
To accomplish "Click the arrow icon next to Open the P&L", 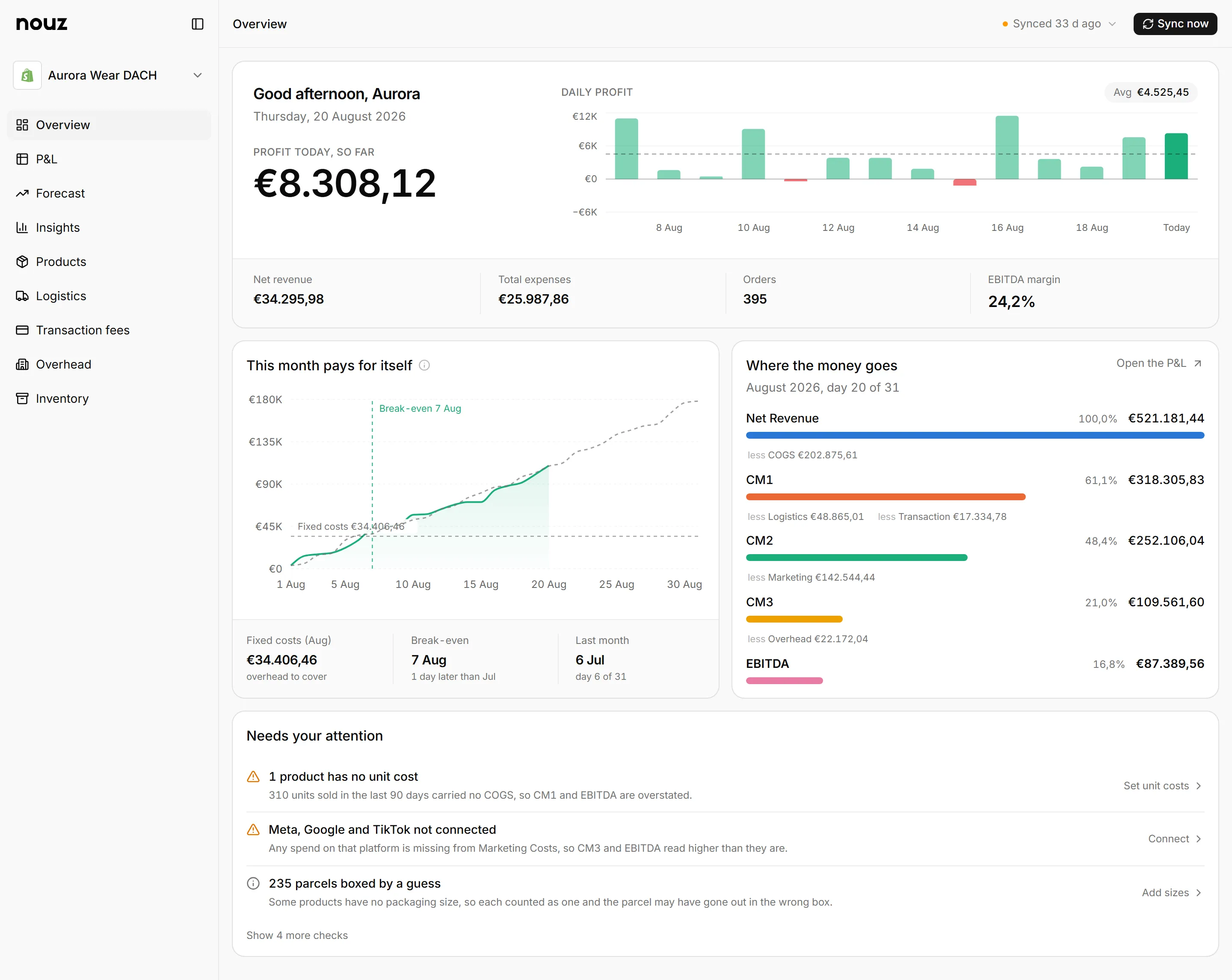I will point(1198,363).
